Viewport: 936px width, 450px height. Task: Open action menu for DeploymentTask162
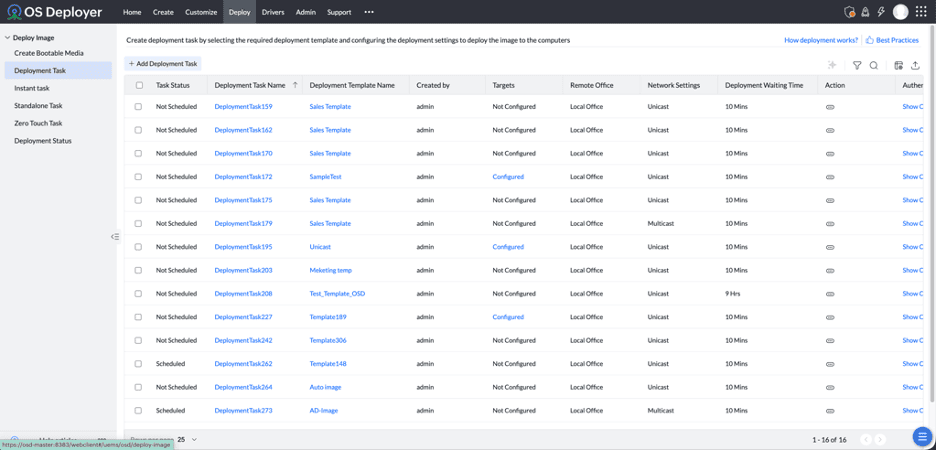(x=830, y=130)
